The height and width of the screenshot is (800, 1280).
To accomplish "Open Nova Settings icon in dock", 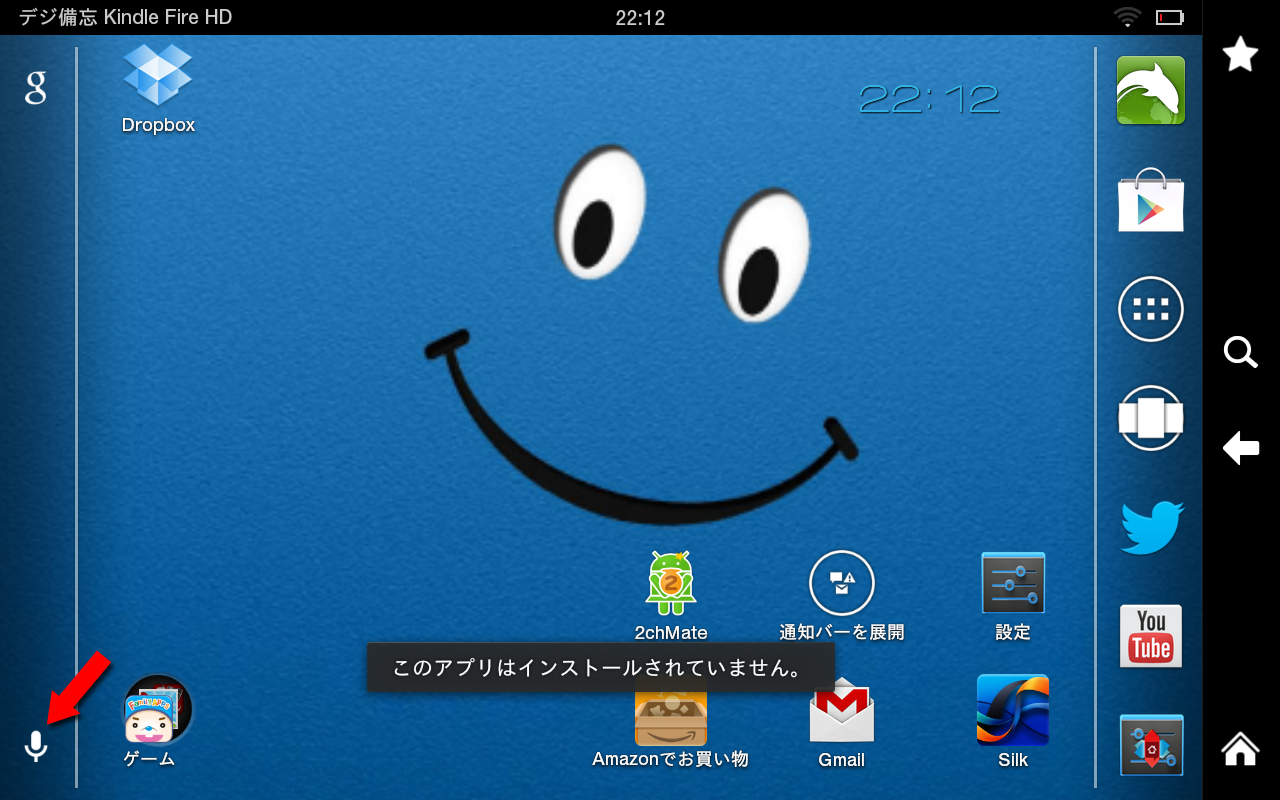I will pyautogui.click(x=1152, y=745).
